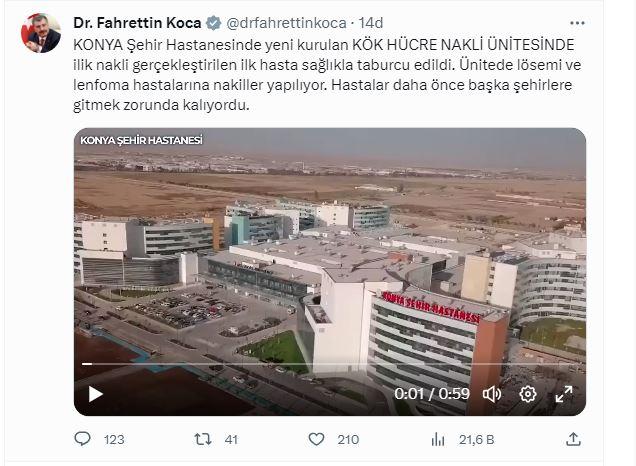Click the tweet text about KÖK HÜCRE NAKLİ
636x466 pixels.
point(327,75)
